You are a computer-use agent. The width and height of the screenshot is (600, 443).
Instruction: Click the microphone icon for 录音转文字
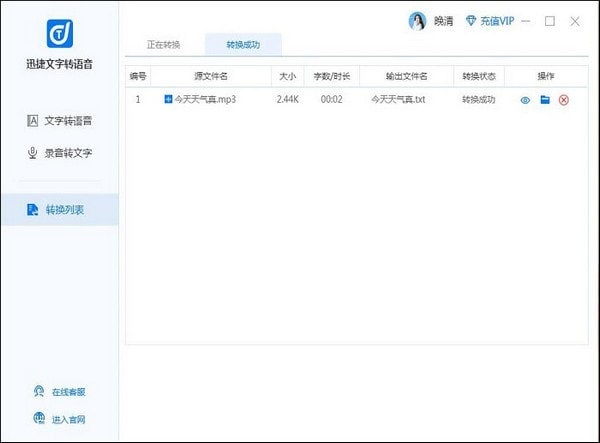coord(32,154)
